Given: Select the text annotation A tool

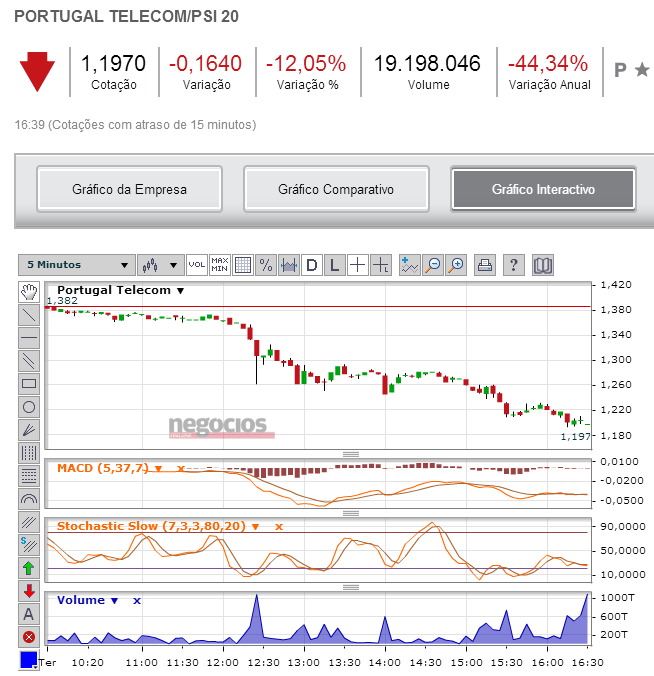Looking at the screenshot, I should (x=29, y=614).
